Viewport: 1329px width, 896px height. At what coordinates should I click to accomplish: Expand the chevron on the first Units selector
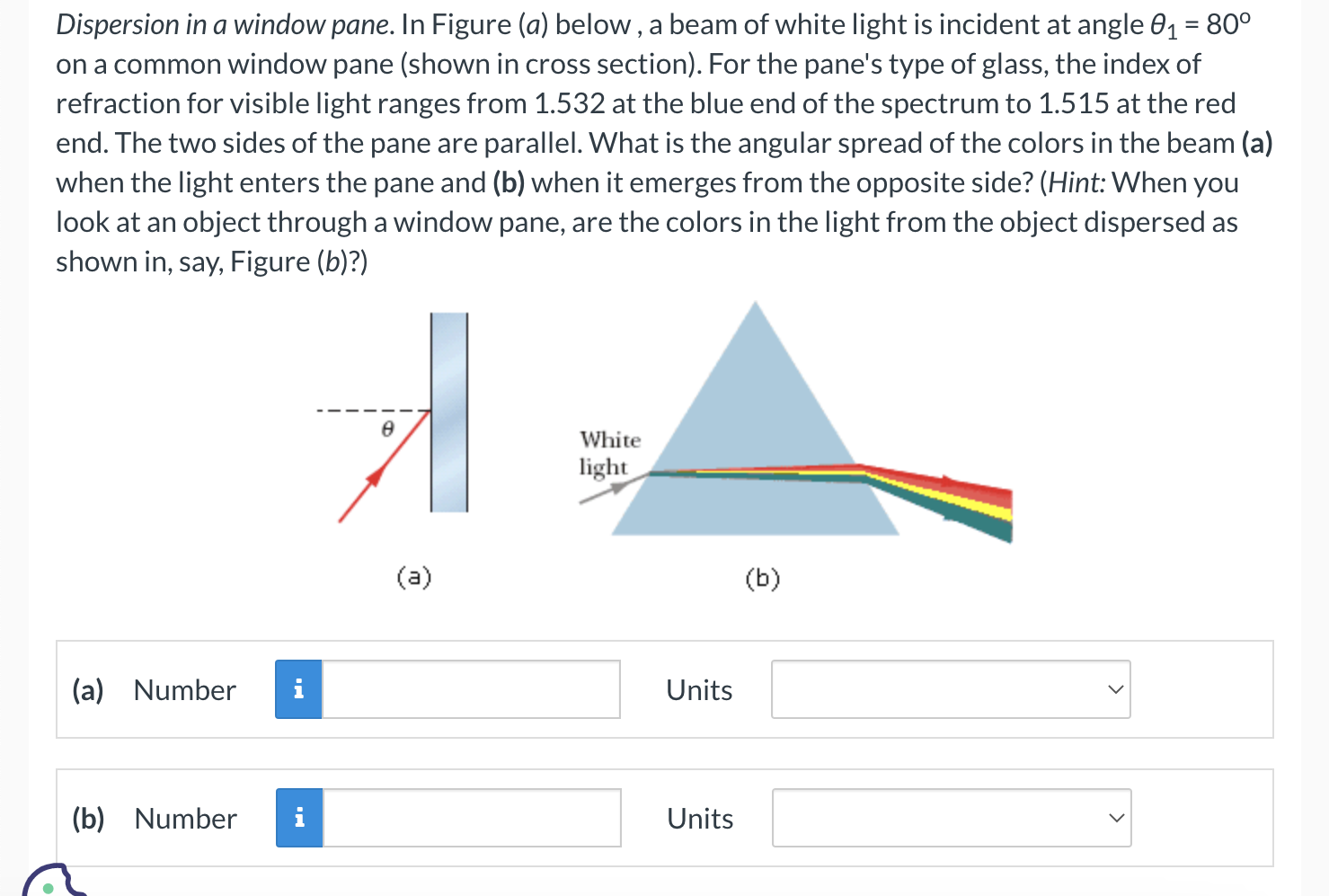point(1114,688)
